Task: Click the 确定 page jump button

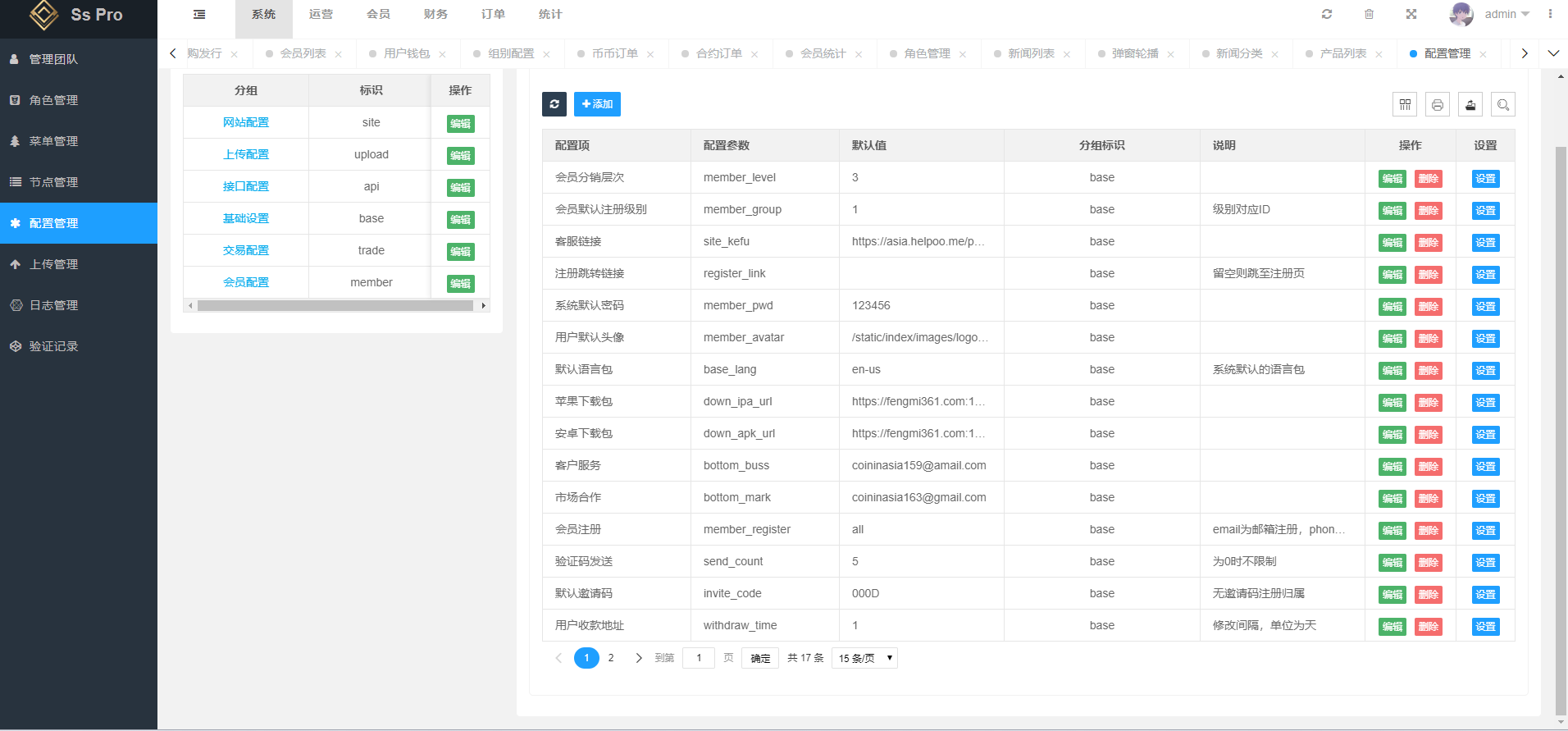Action: point(760,658)
